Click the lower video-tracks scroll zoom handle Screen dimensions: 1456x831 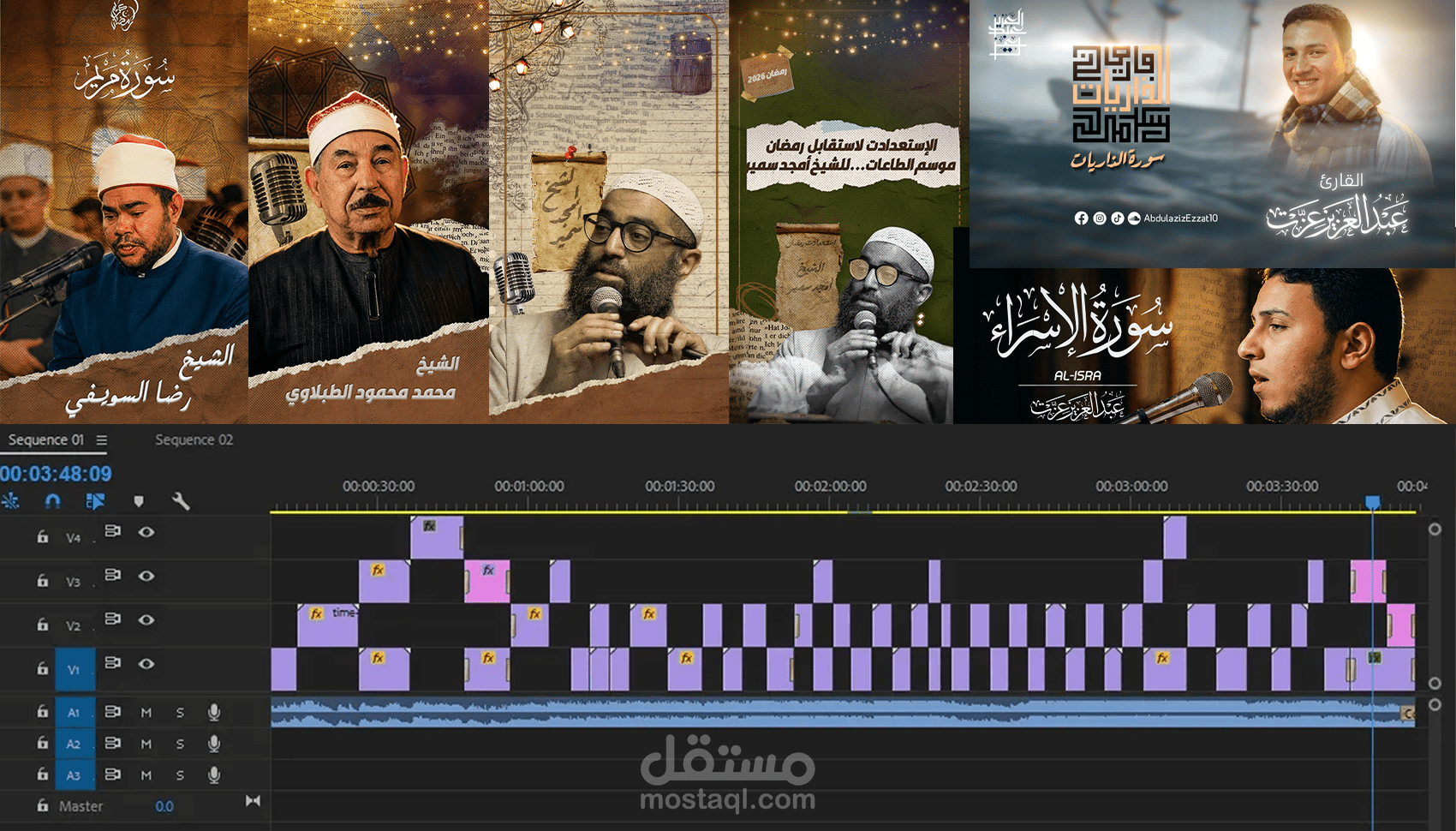click(x=1435, y=683)
